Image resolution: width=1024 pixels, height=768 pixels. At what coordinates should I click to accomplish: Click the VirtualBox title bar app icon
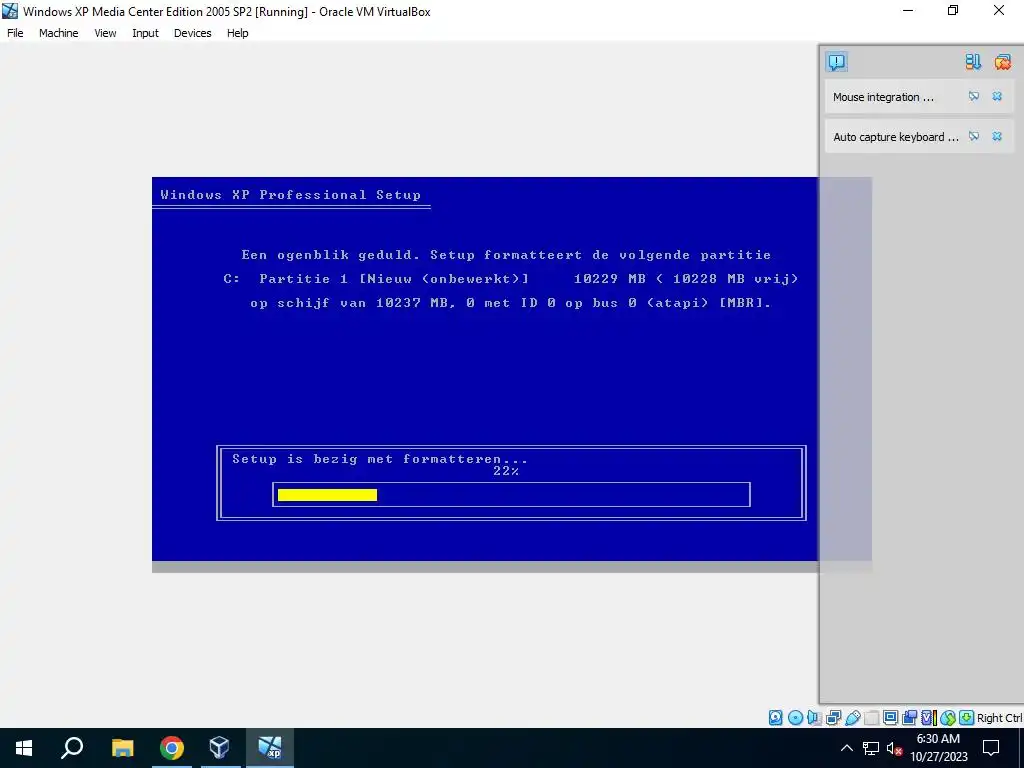(10, 11)
